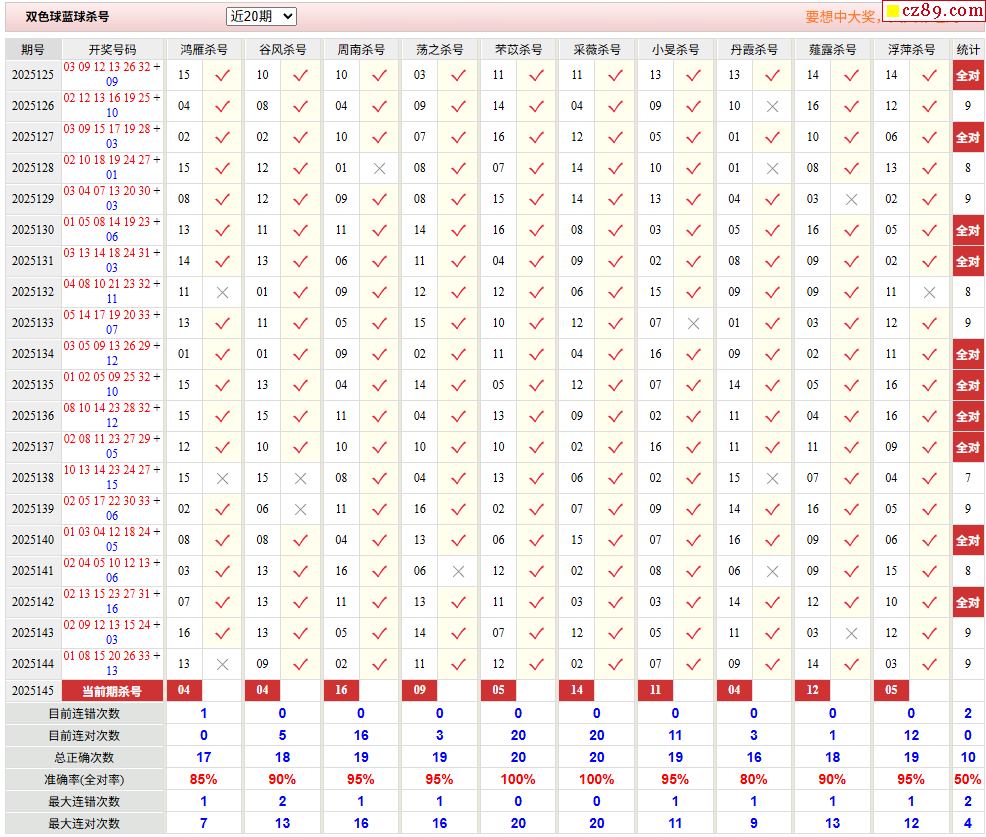Viewport: 986px width, 837px height.
Task: Click the 全对 badge in row 2025125
Action: pos(967,76)
